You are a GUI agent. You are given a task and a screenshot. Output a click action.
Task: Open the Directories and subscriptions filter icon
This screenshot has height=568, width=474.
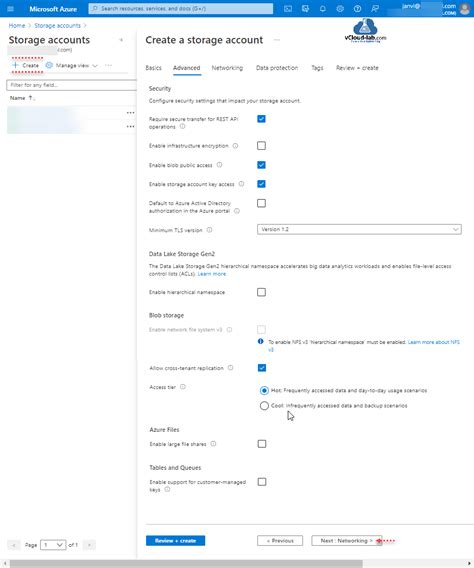pos(305,9)
